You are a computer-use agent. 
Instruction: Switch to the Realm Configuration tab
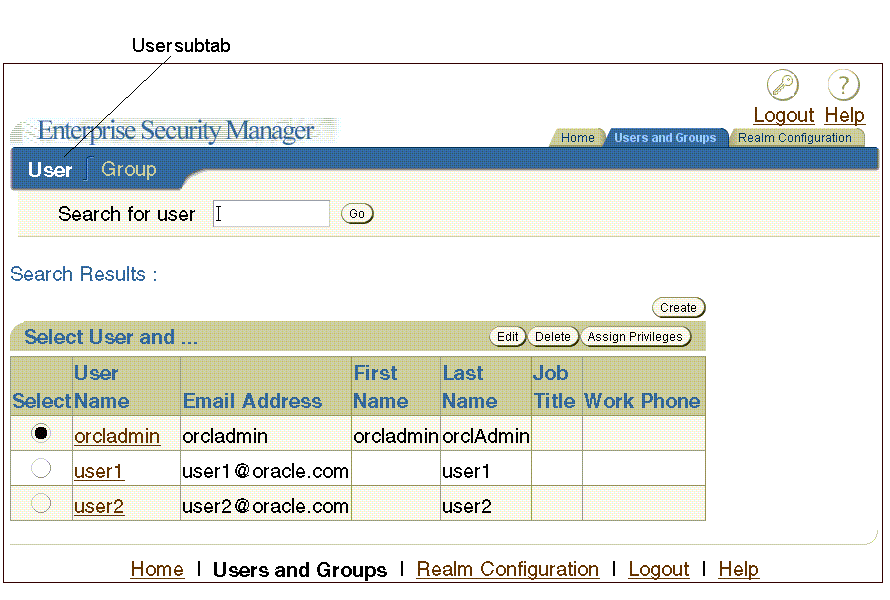[794, 138]
